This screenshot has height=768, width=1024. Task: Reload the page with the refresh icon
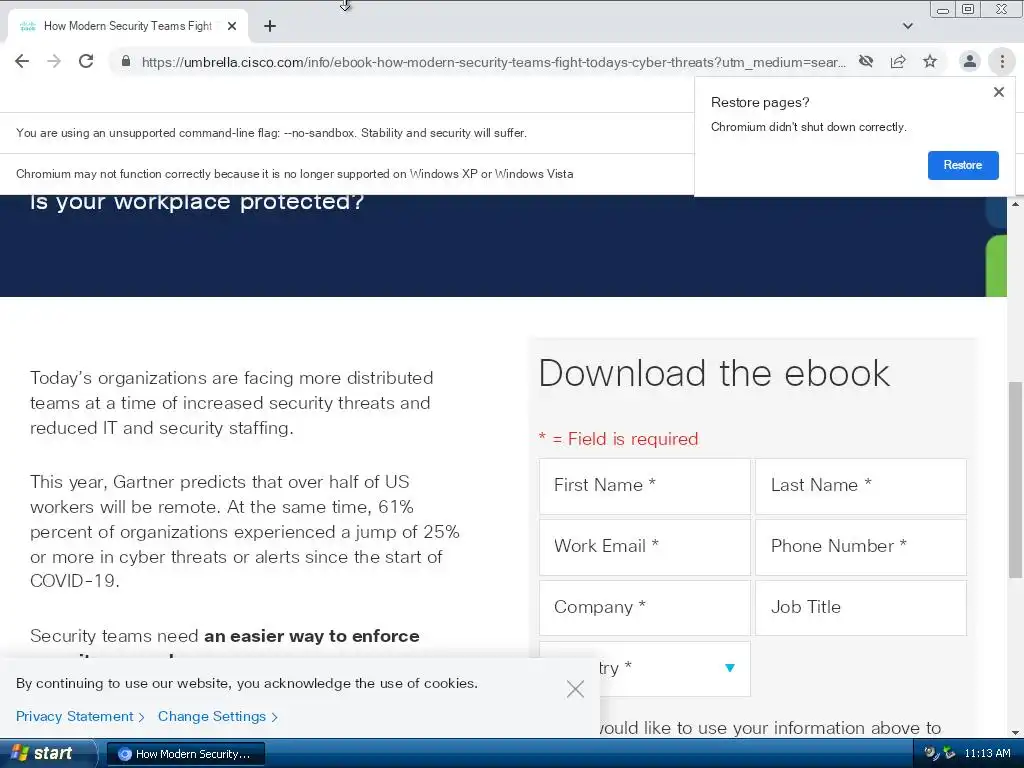tap(86, 61)
